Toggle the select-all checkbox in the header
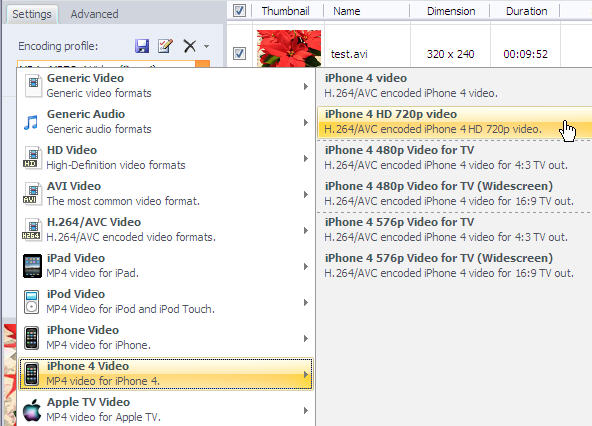Screen dimensions: 592x426 coord(239,11)
